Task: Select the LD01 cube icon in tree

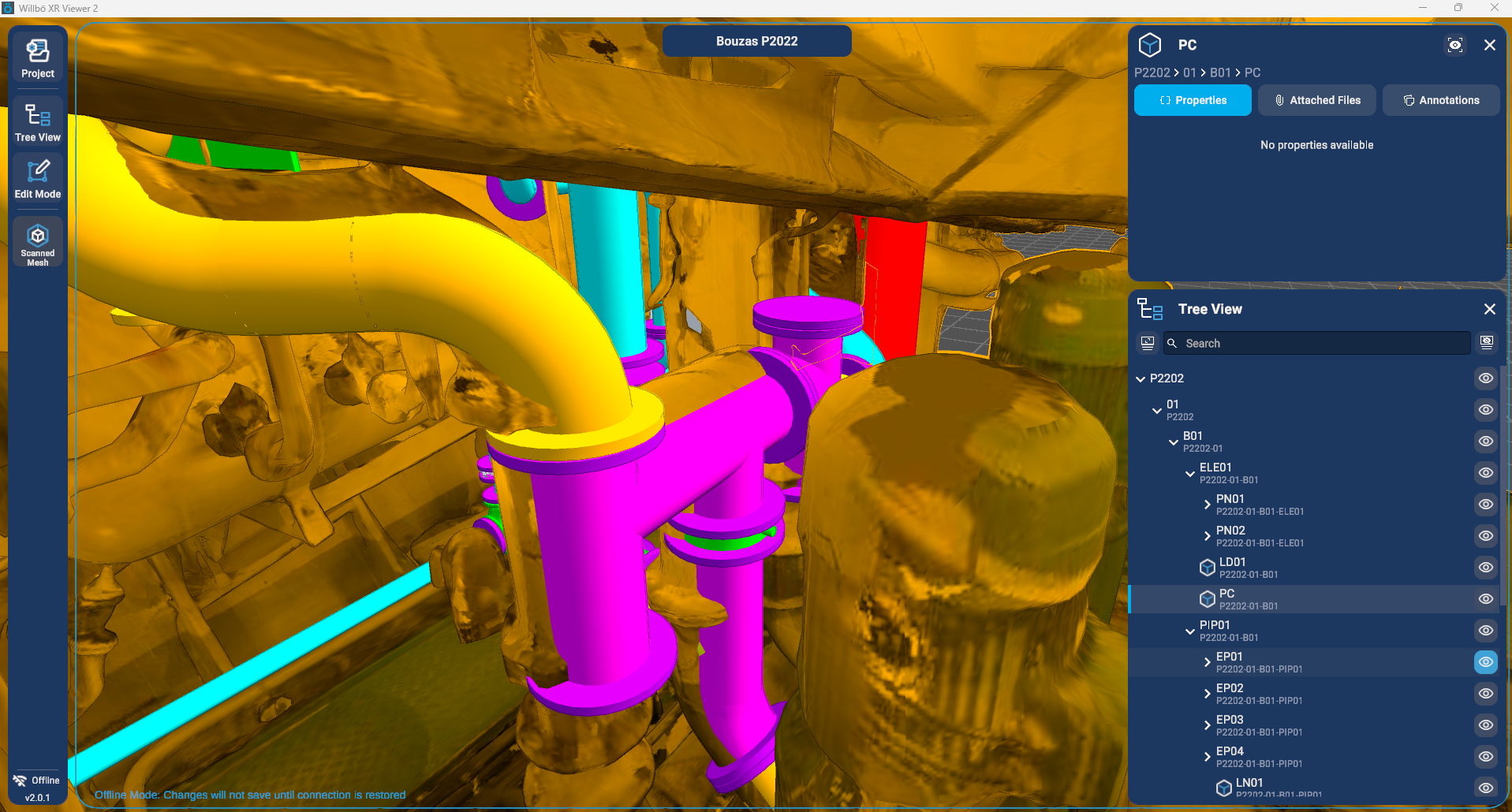Action: [1208, 568]
